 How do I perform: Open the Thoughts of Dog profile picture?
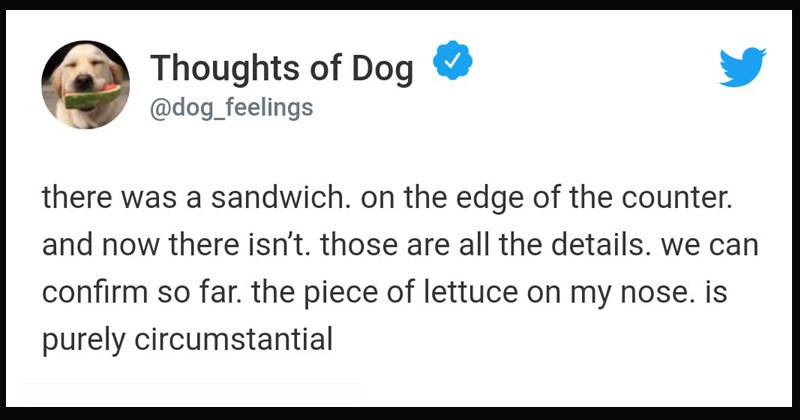84,85
